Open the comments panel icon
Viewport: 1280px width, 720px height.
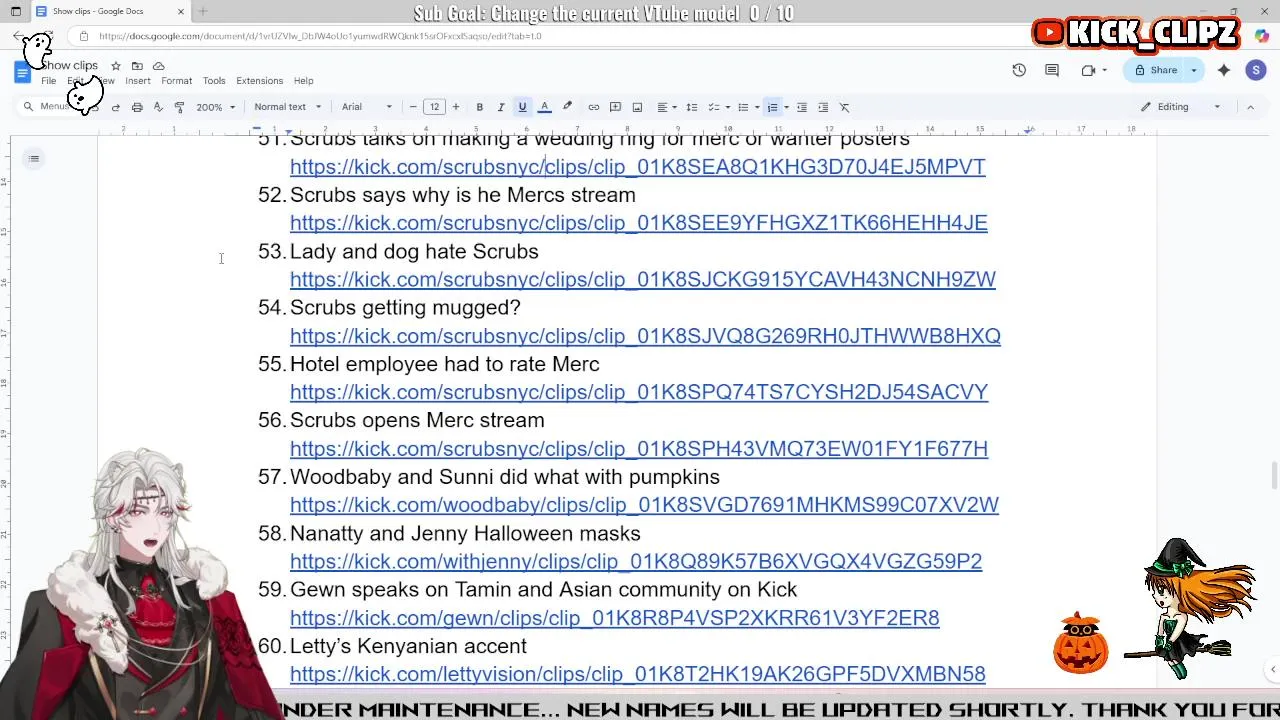coord(1052,70)
